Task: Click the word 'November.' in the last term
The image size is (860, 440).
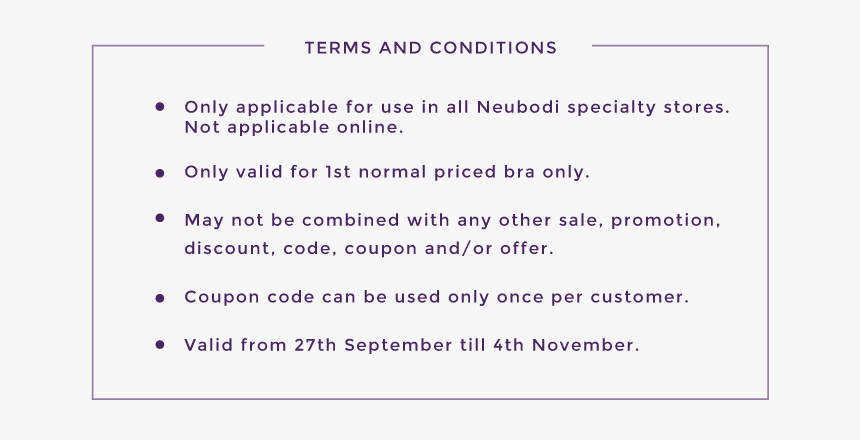Action: pos(586,346)
